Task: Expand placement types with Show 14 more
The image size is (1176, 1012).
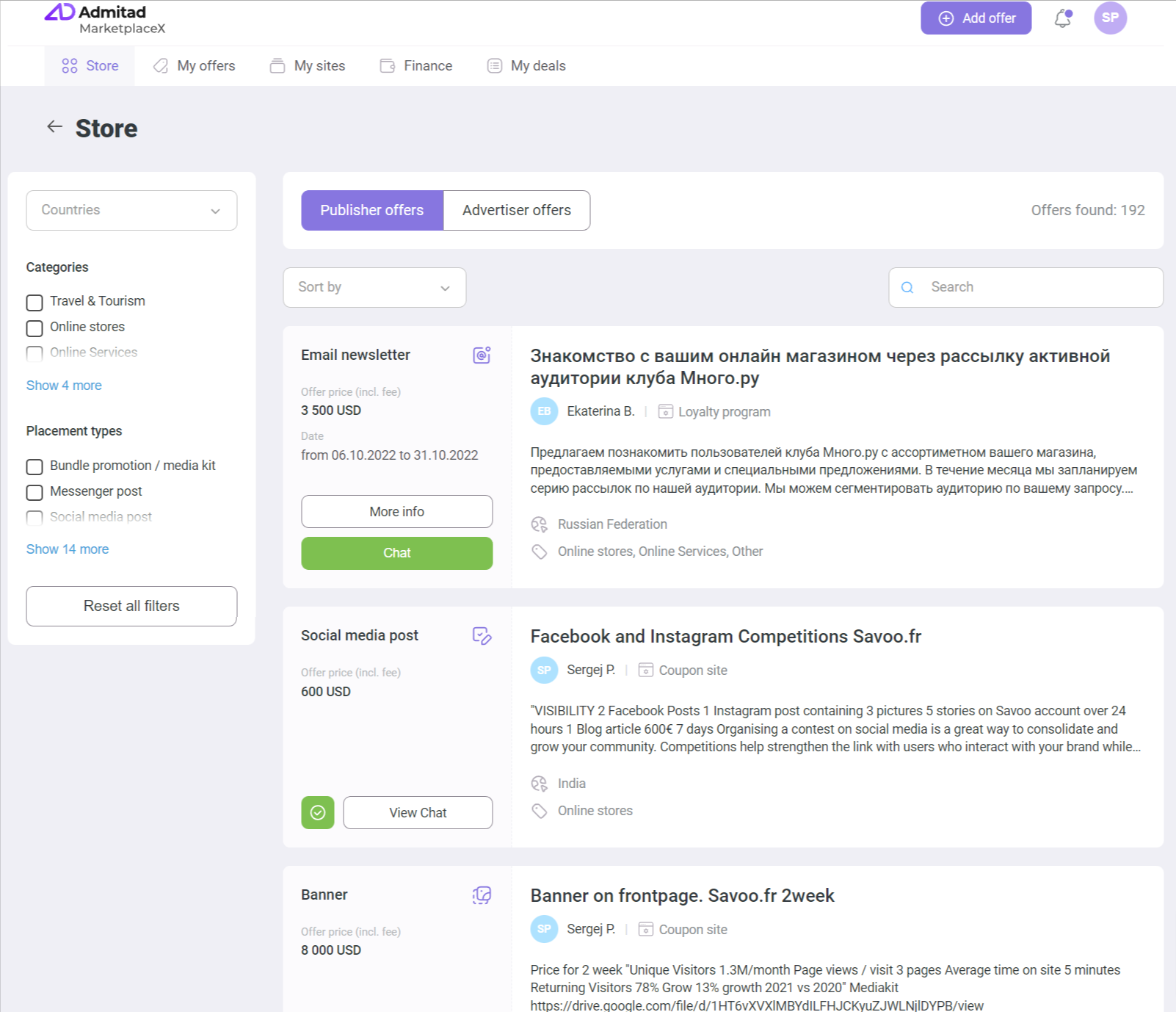Action: pos(68,549)
